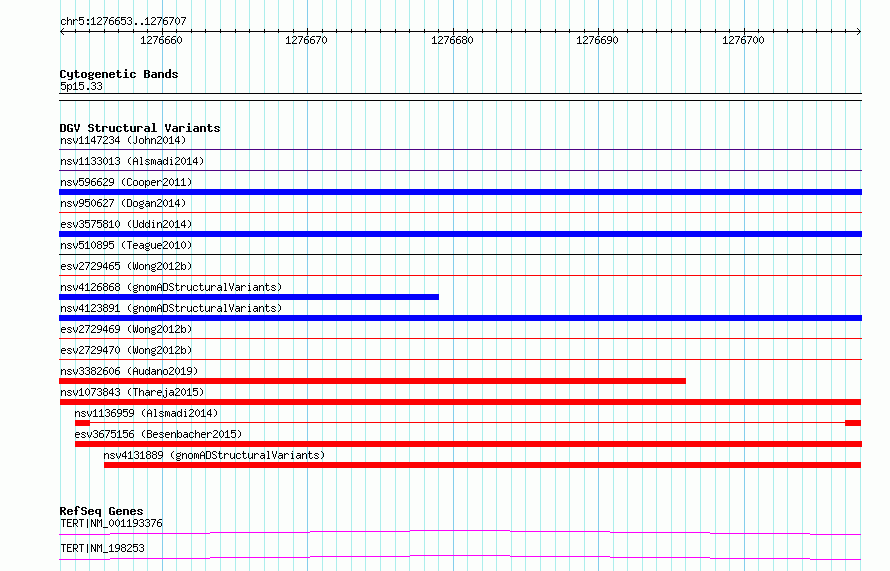Open the esv2729470 (Wong2012b) variant
Viewport: 890px width, 571px height.
click(126, 350)
